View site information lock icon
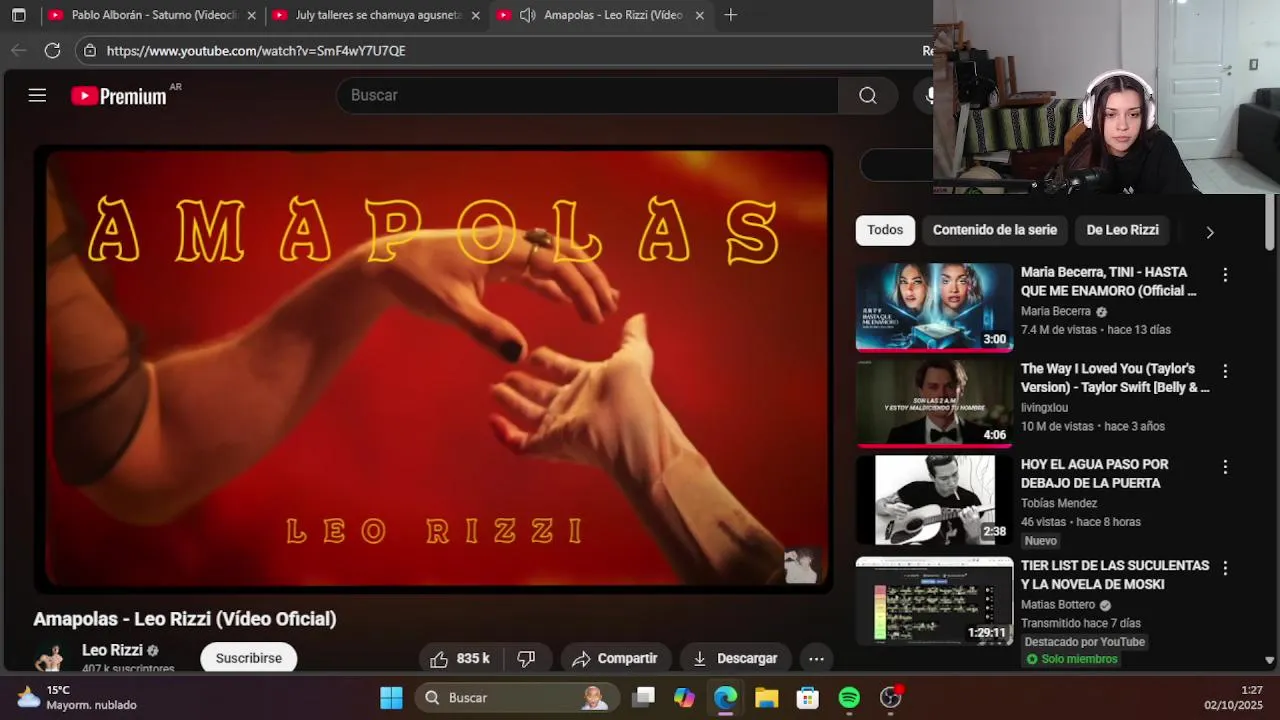 tap(90, 50)
